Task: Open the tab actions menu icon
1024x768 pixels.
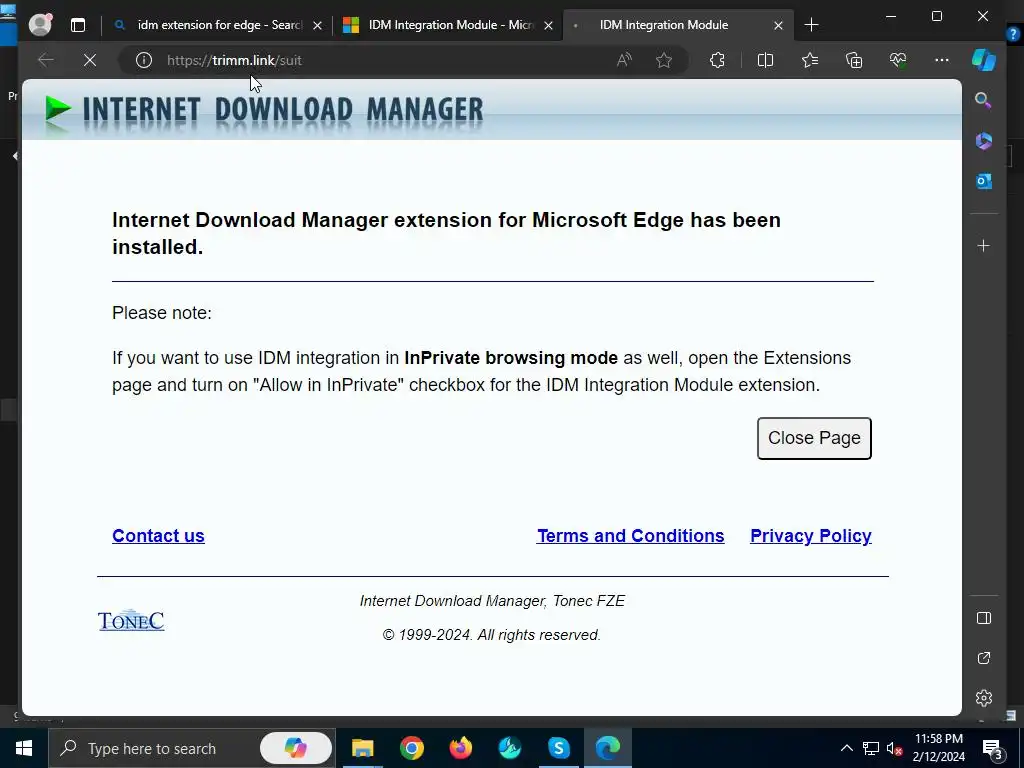Action: coord(78,25)
